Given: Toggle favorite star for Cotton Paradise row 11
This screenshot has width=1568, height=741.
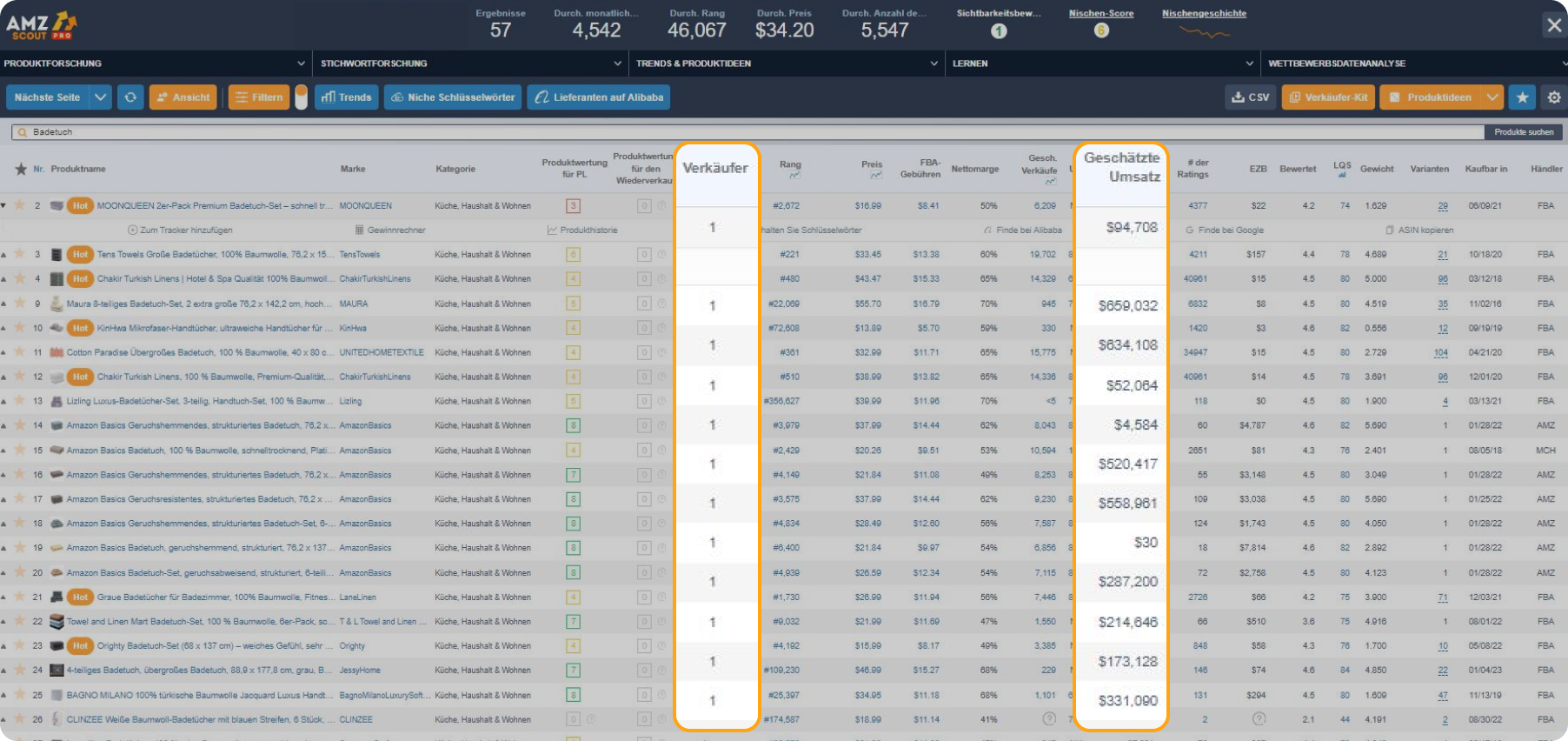Looking at the screenshot, I should (18, 352).
